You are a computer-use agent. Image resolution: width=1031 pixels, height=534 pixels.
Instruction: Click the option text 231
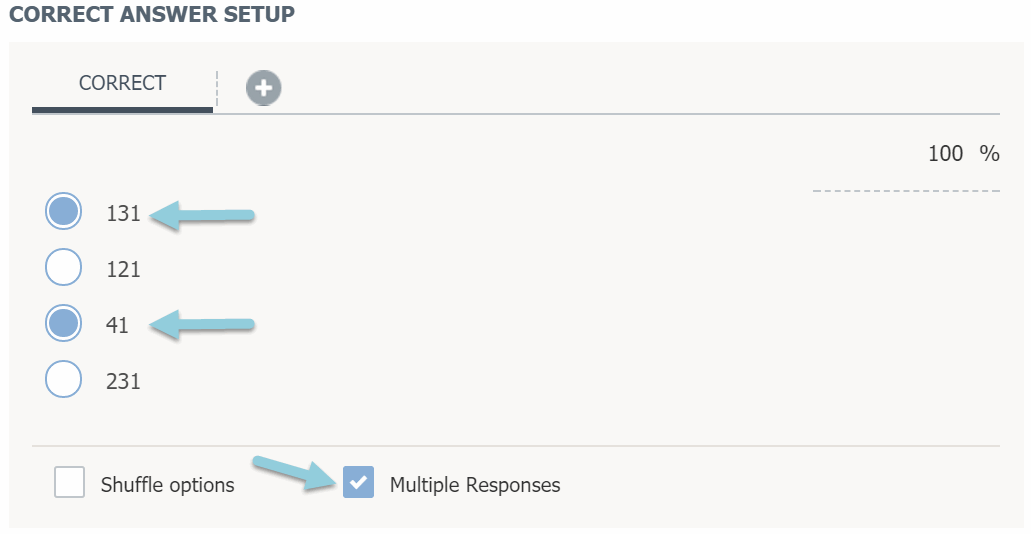point(123,381)
